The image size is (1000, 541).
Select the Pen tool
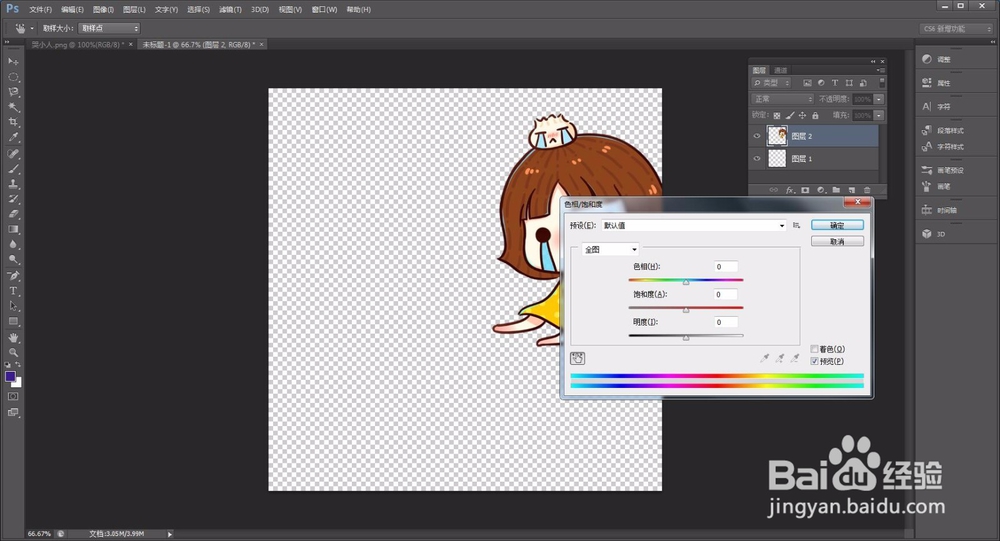pyautogui.click(x=13, y=276)
